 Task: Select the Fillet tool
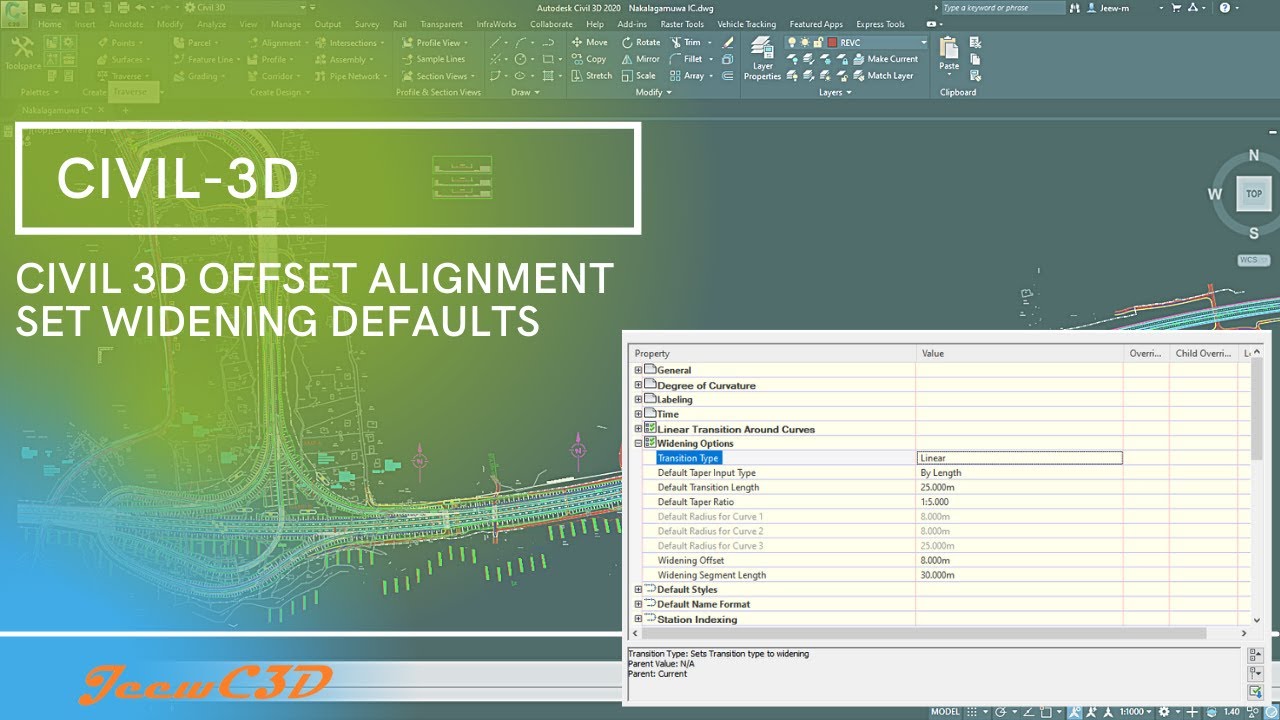686,59
